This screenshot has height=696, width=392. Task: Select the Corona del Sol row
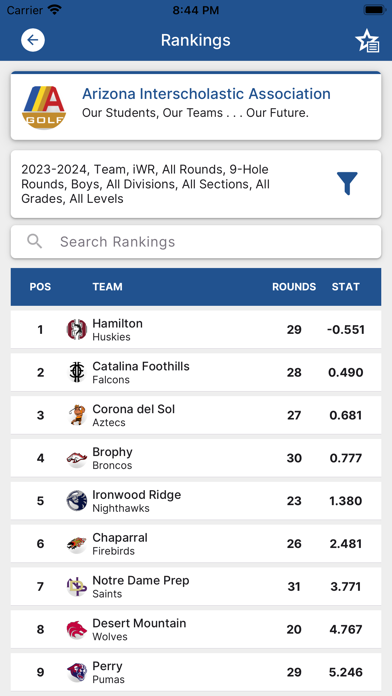pyautogui.click(x=196, y=415)
